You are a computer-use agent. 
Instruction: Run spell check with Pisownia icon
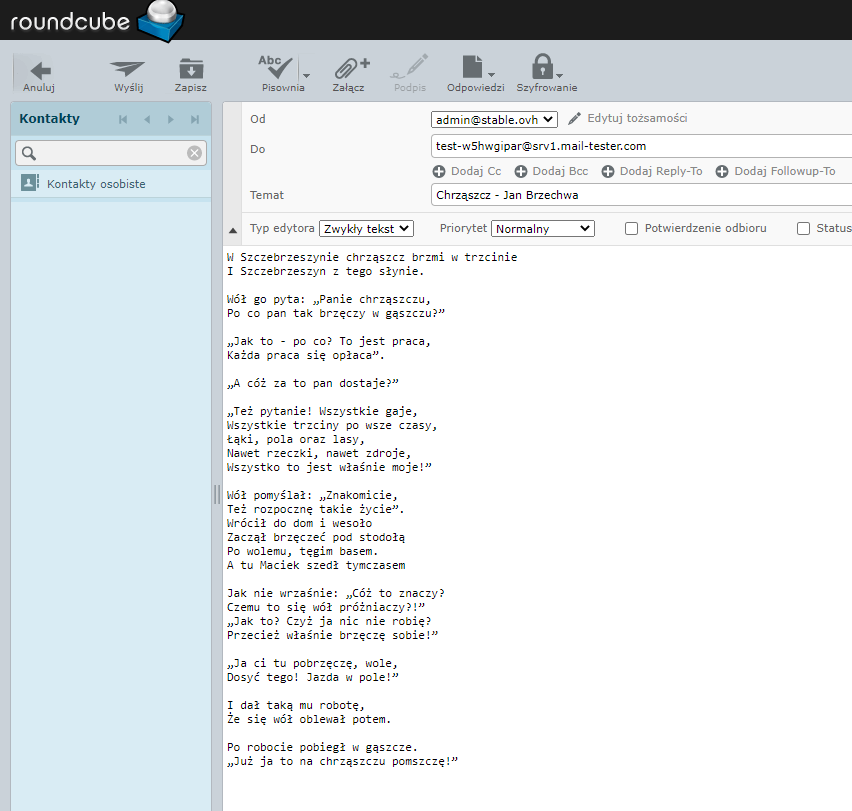coord(276,69)
